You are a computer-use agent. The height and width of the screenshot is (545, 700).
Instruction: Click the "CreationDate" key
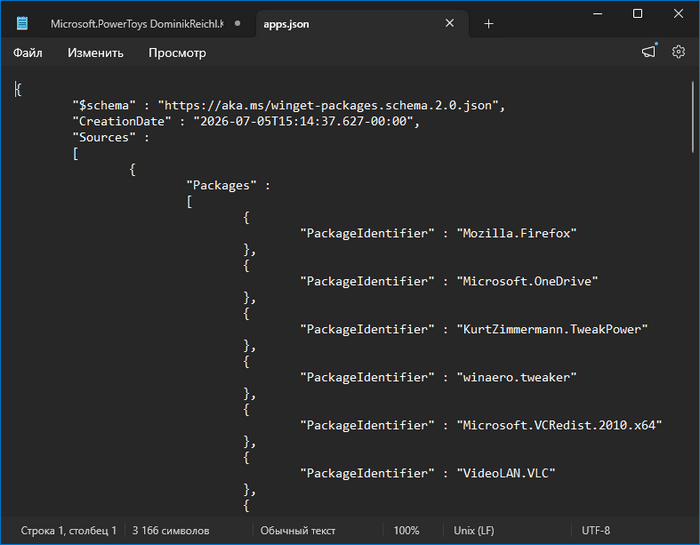click(x=122, y=121)
